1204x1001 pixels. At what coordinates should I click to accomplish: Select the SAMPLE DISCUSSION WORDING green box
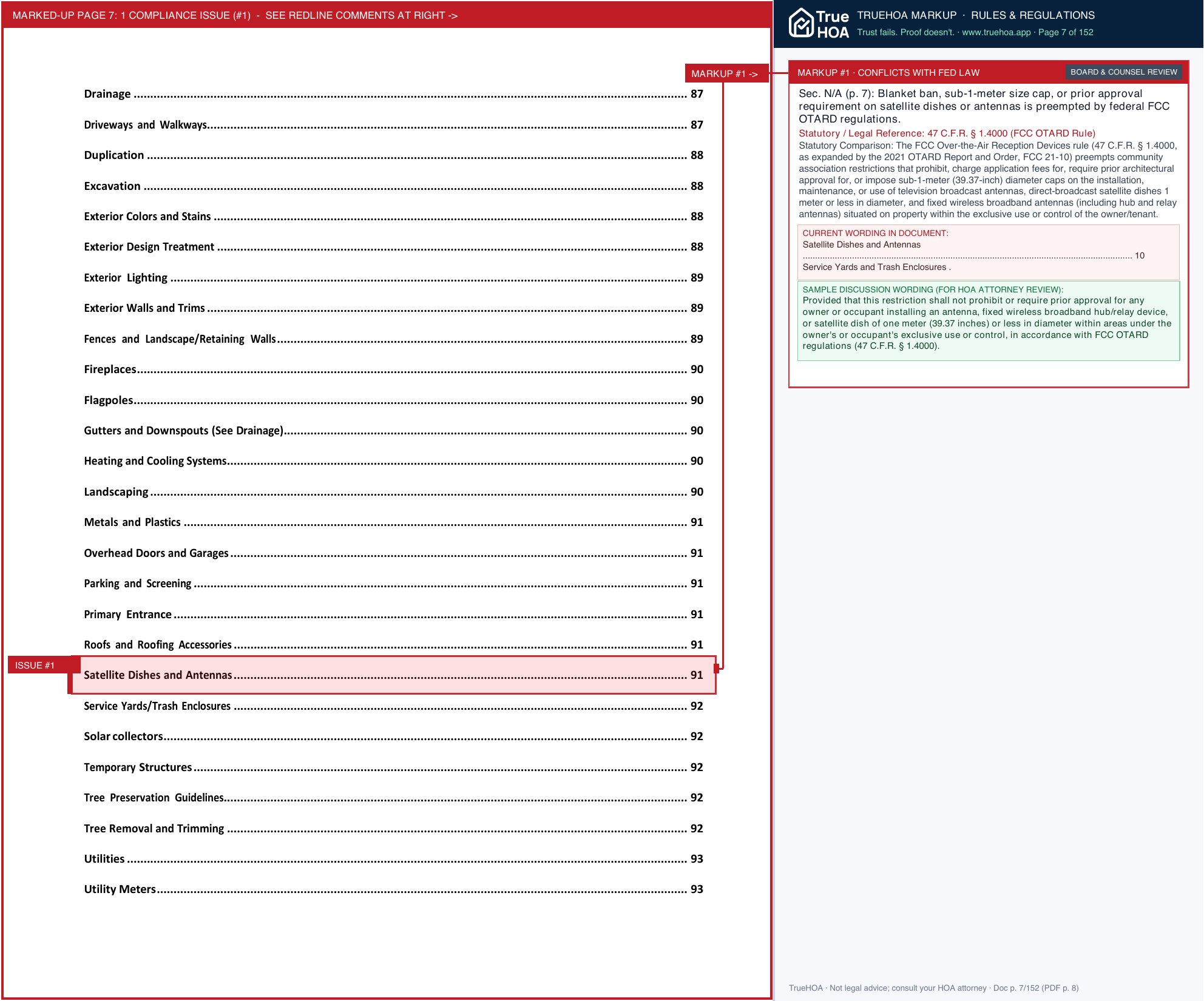click(988, 321)
